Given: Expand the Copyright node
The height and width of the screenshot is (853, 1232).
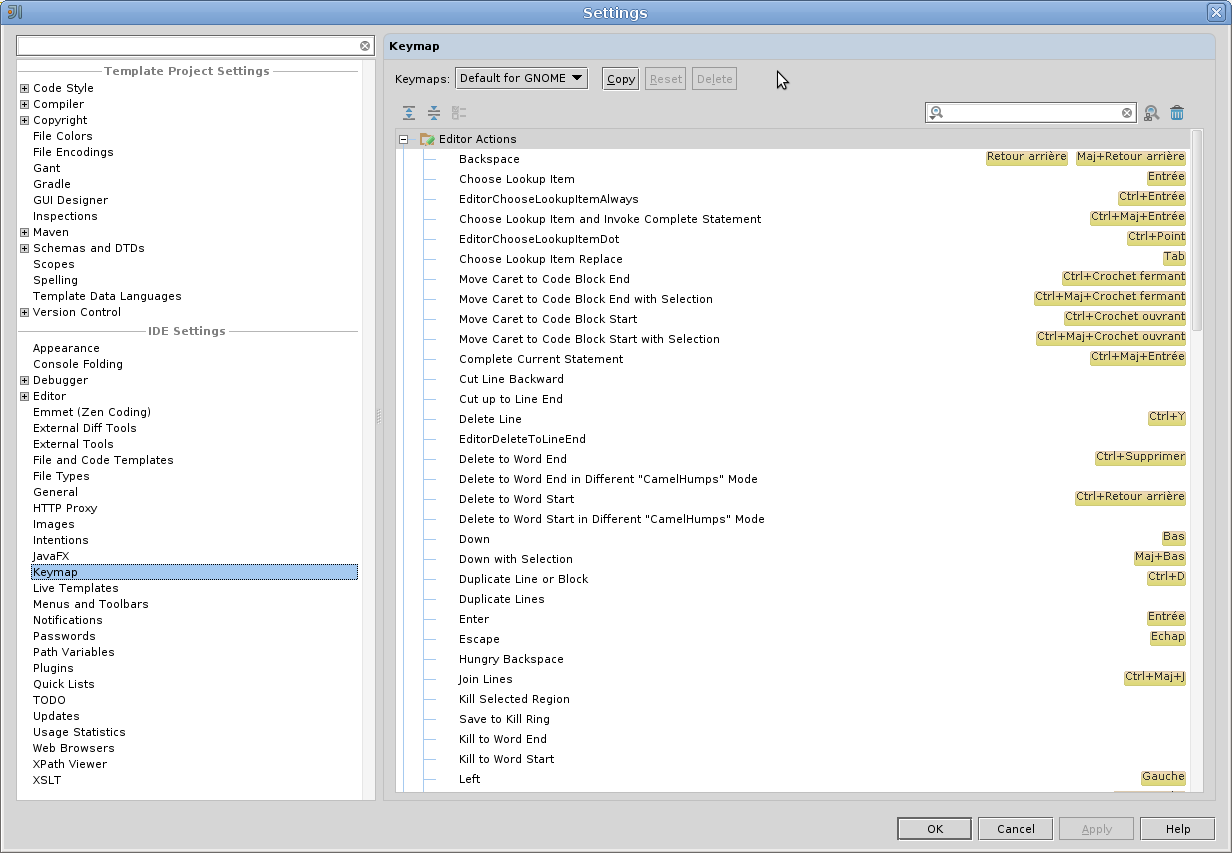Looking at the screenshot, I should pos(24,120).
